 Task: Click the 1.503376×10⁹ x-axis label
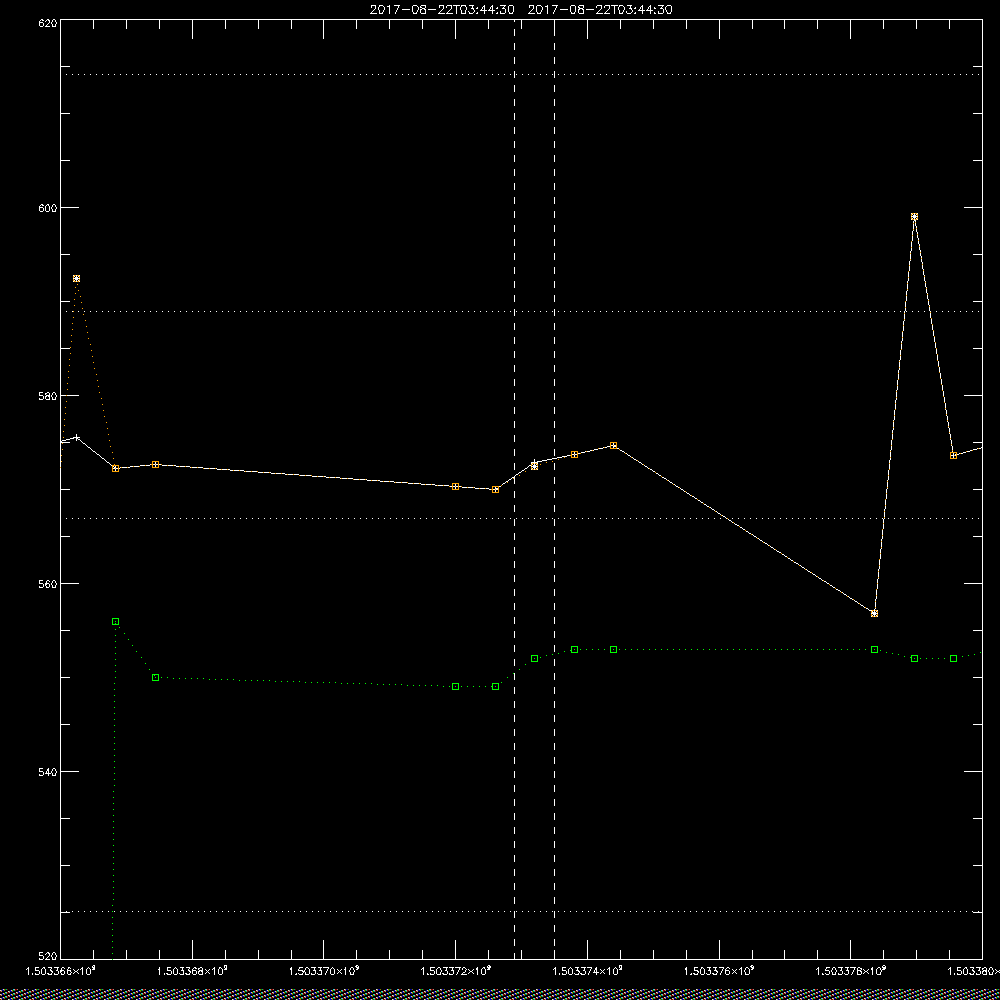point(719,971)
